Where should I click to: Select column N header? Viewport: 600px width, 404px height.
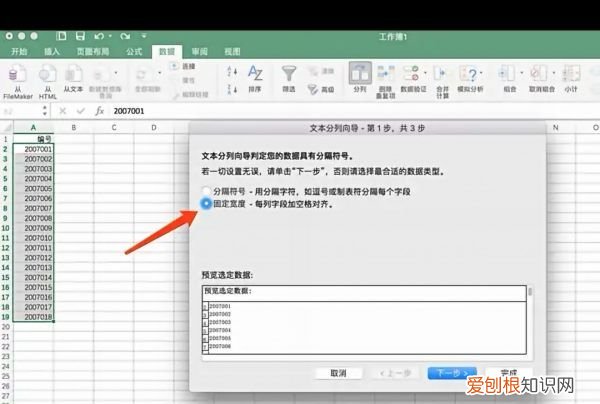556,127
